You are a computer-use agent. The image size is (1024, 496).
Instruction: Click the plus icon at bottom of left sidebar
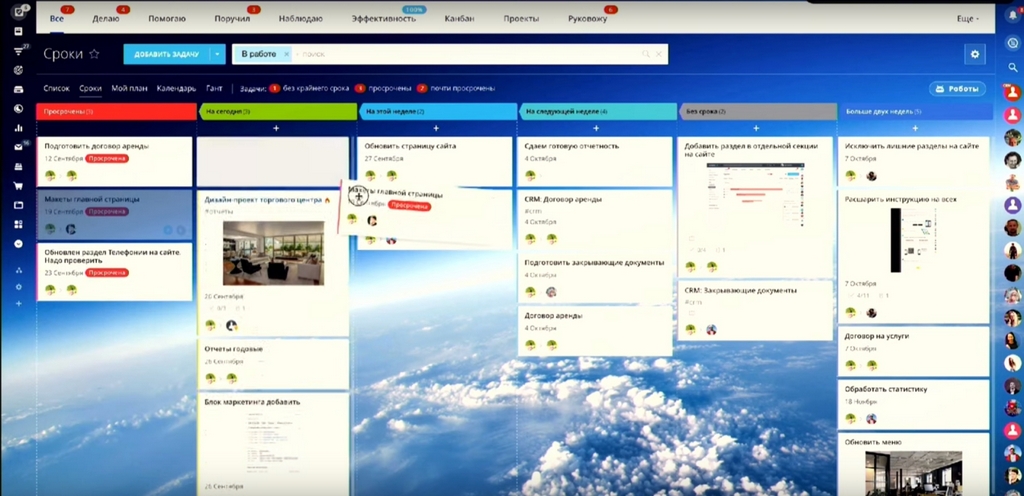point(18,303)
